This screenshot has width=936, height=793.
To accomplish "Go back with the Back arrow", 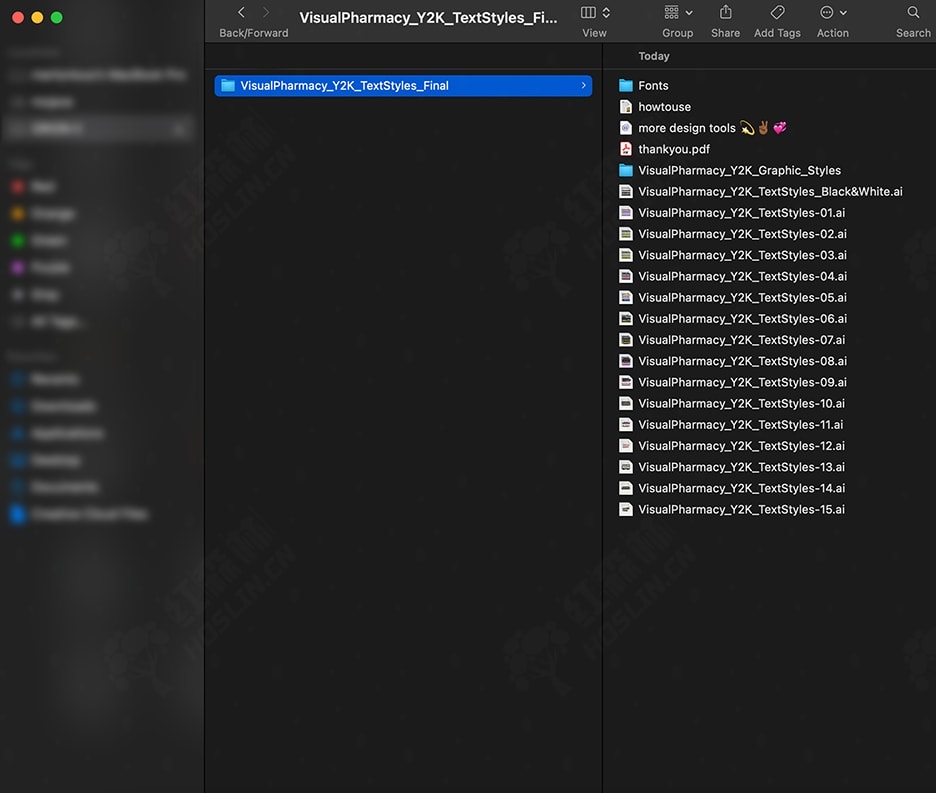I will tap(241, 13).
